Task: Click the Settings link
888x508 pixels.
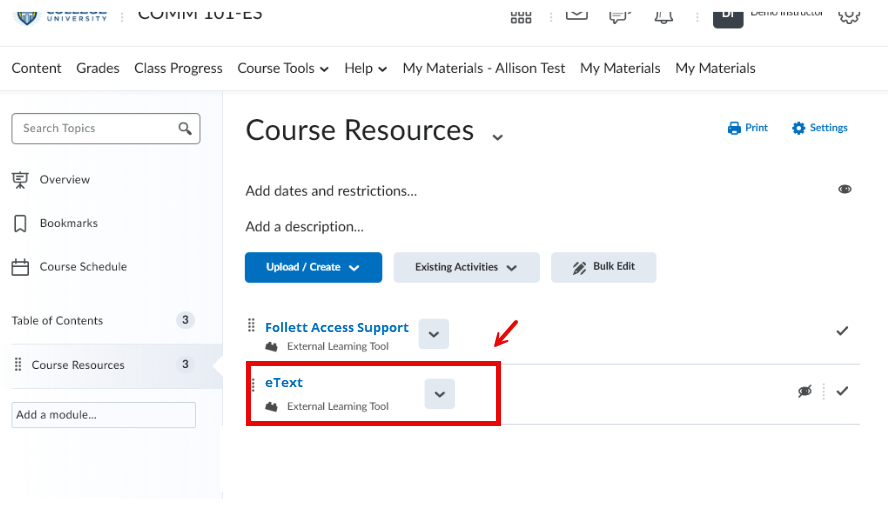Action: click(x=828, y=128)
